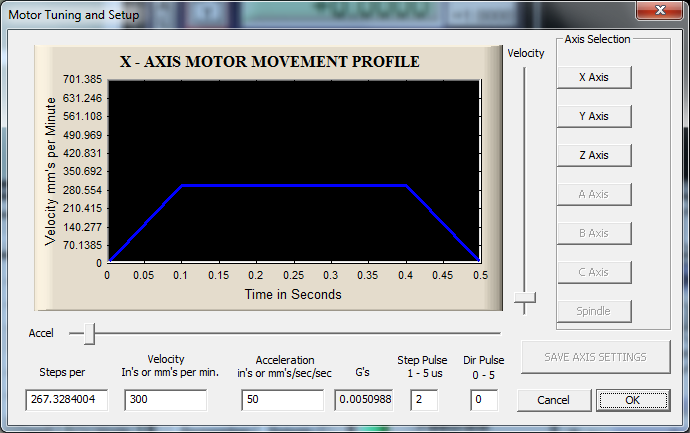Viewport: 690px width, 433px height.
Task: Click the Step Pulse field showing 2
Action: (x=424, y=400)
